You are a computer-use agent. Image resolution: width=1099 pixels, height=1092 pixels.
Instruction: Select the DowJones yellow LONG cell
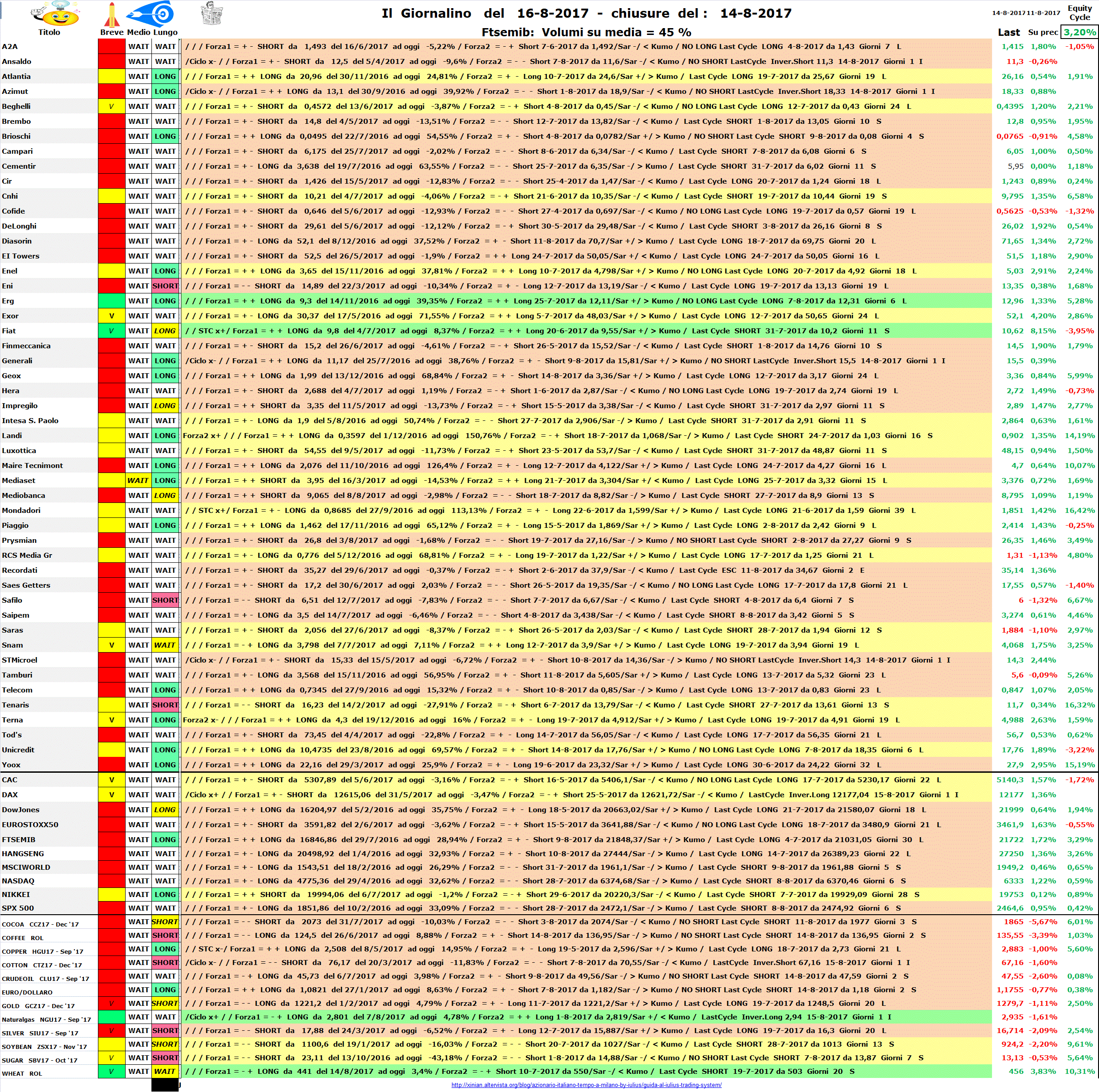coord(165,810)
